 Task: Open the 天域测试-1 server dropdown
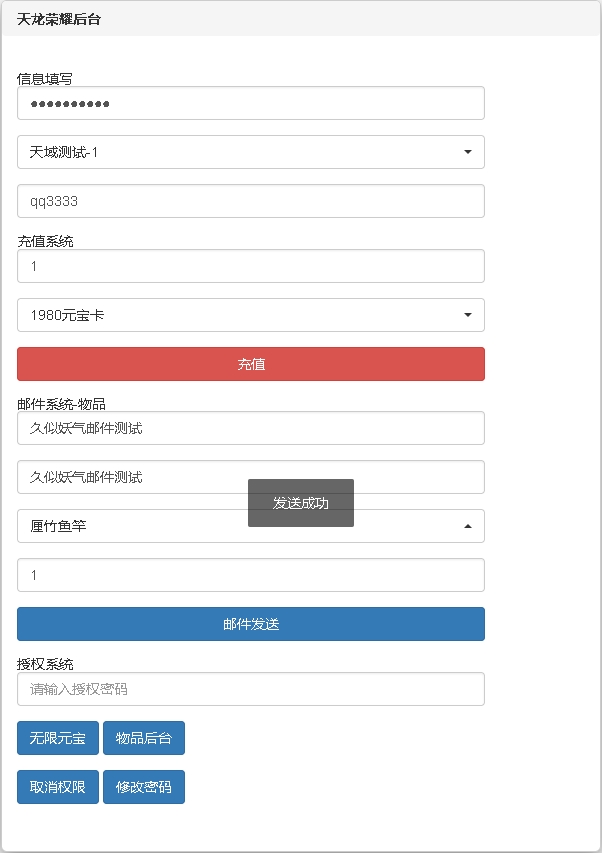coord(250,151)
